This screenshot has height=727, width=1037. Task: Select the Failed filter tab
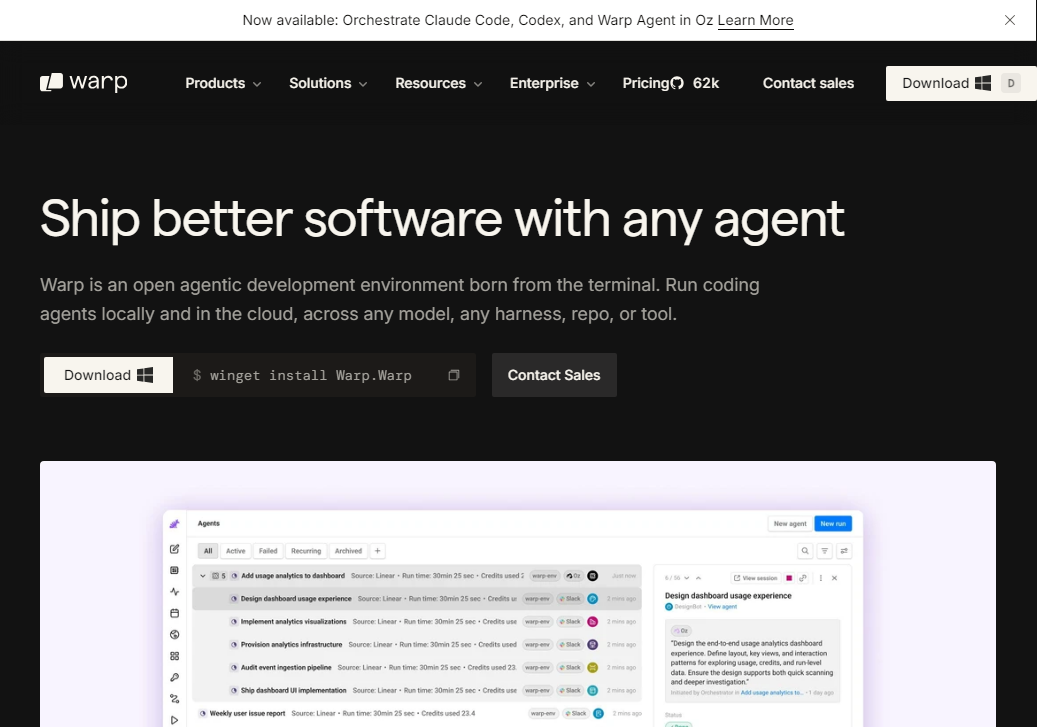pyautogui.click(x=268, y=551)
